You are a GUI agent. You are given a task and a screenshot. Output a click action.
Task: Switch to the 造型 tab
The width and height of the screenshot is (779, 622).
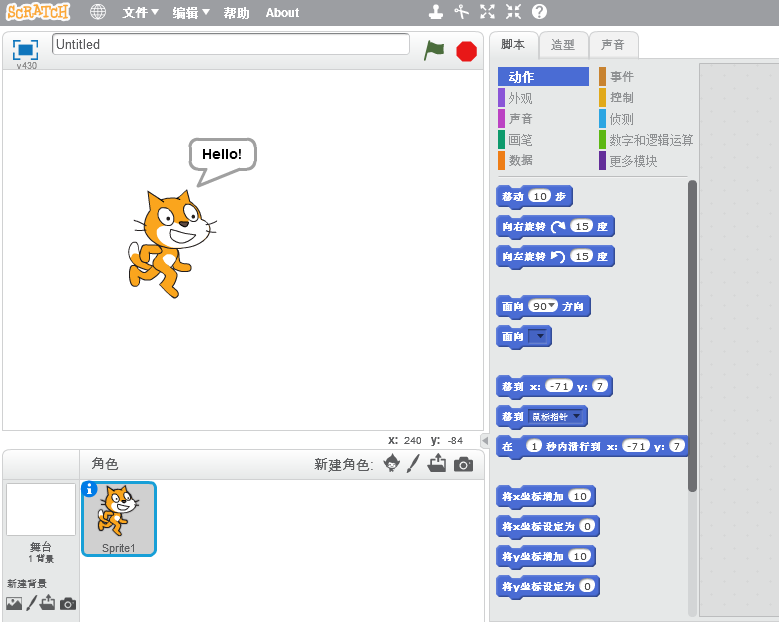[x=563, y=45]
